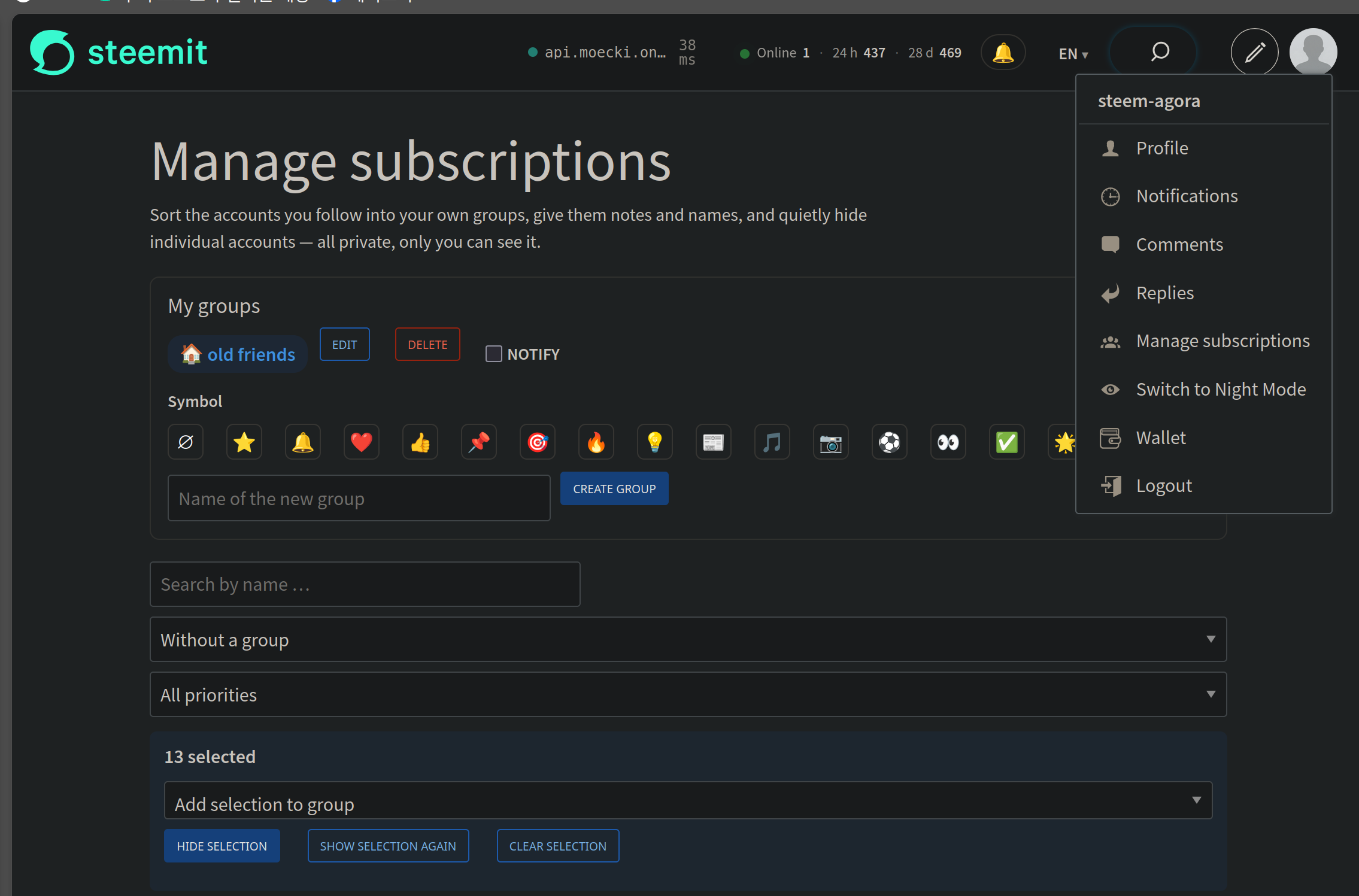Viewport: 1359px width, 896px height.
Task: Click the steemit wordmark link
Action: coord(147,52)
